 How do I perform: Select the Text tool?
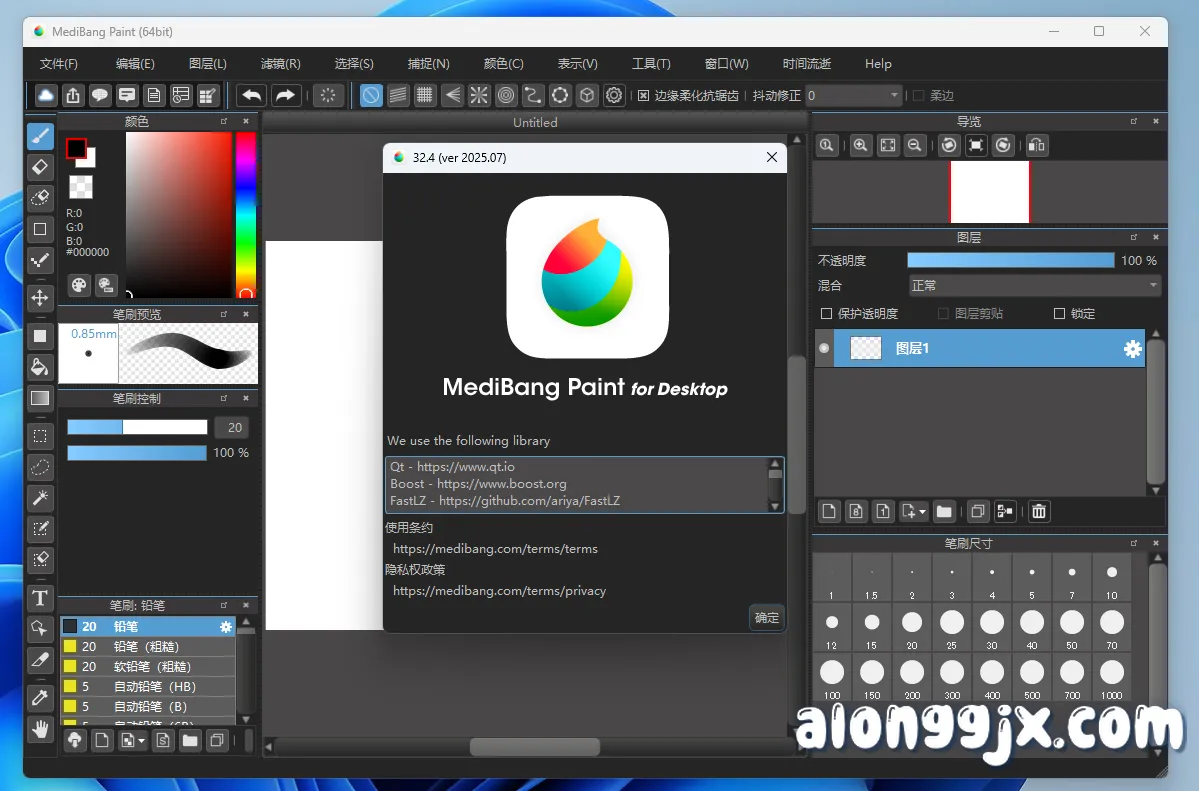point(40,597)
